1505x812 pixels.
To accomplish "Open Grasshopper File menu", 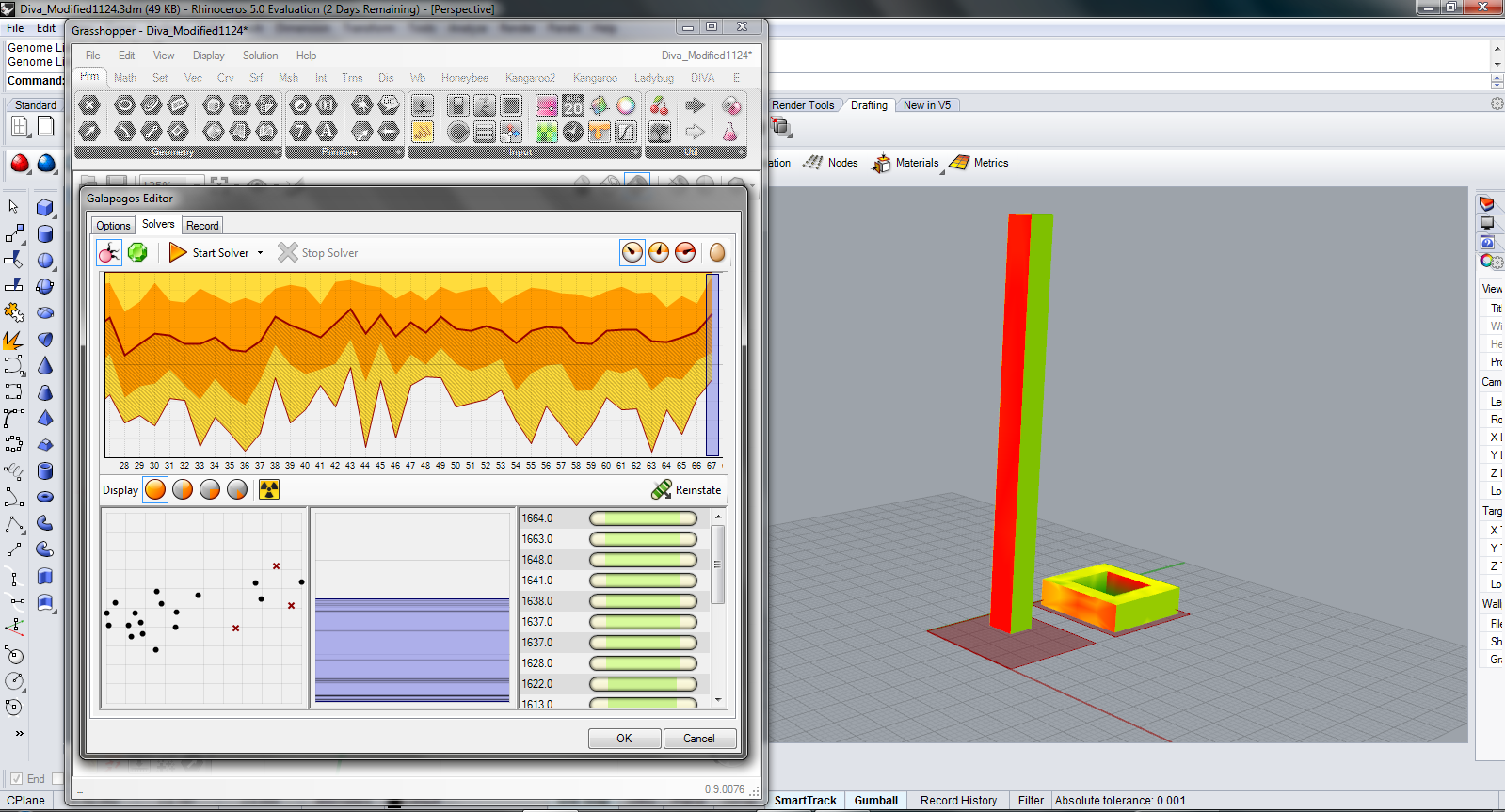I will coord(92,56).
